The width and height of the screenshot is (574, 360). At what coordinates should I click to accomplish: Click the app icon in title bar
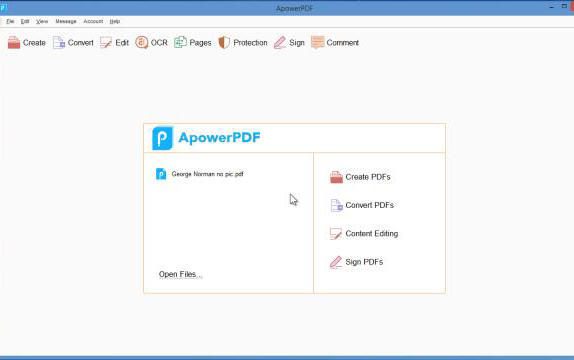coord(4,7)
